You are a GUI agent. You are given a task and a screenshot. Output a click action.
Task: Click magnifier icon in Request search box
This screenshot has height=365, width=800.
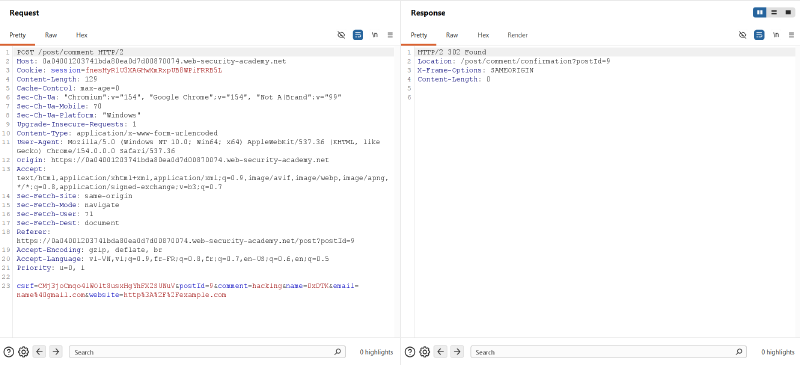coord(337,352)
